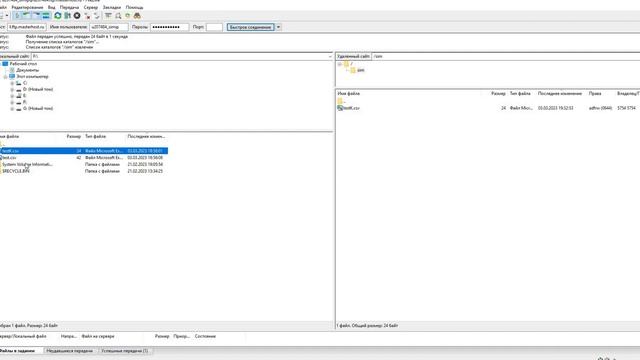The height and width of the screenshot is (360, 640).
Task: Sort remote files by Размер column
Action: [498, 93]
